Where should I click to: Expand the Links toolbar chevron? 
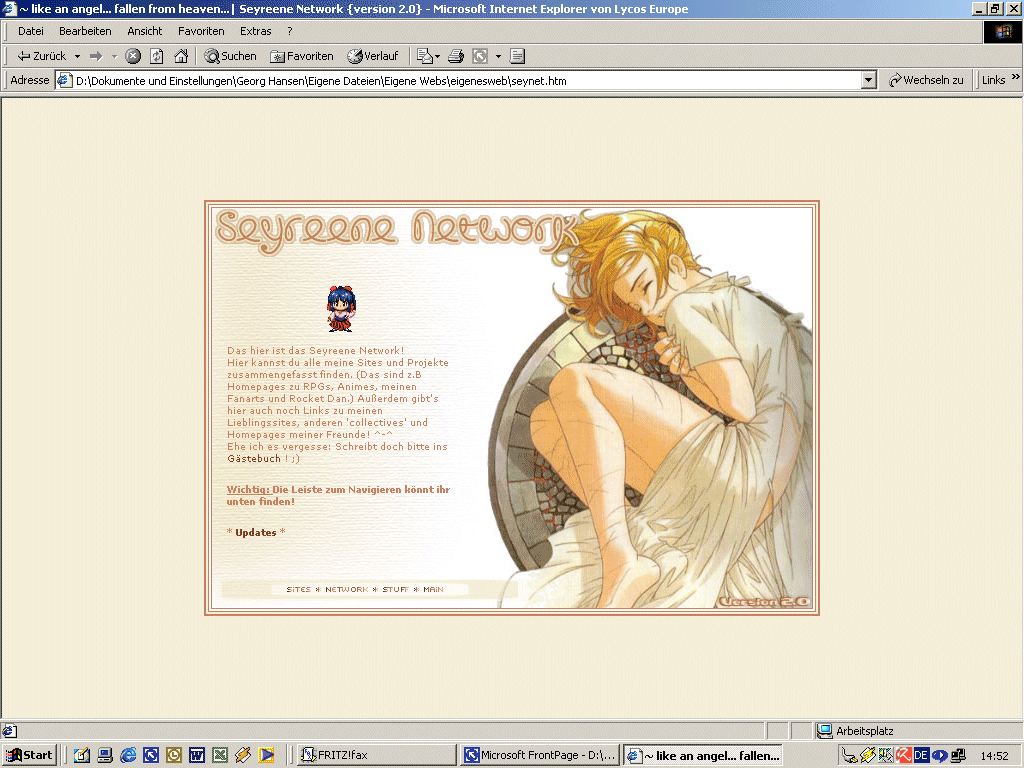coord(1016,77)
